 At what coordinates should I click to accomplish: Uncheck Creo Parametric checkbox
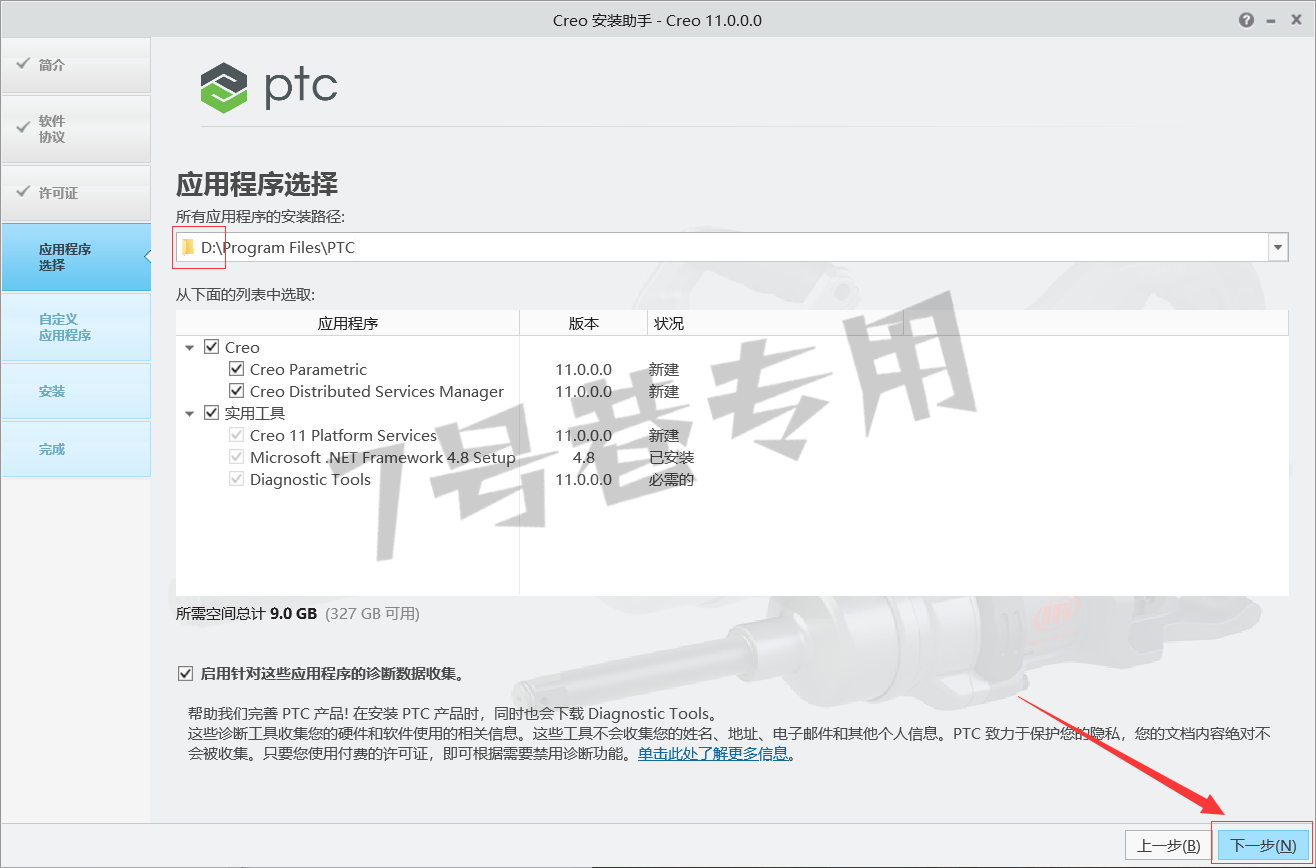236,369
